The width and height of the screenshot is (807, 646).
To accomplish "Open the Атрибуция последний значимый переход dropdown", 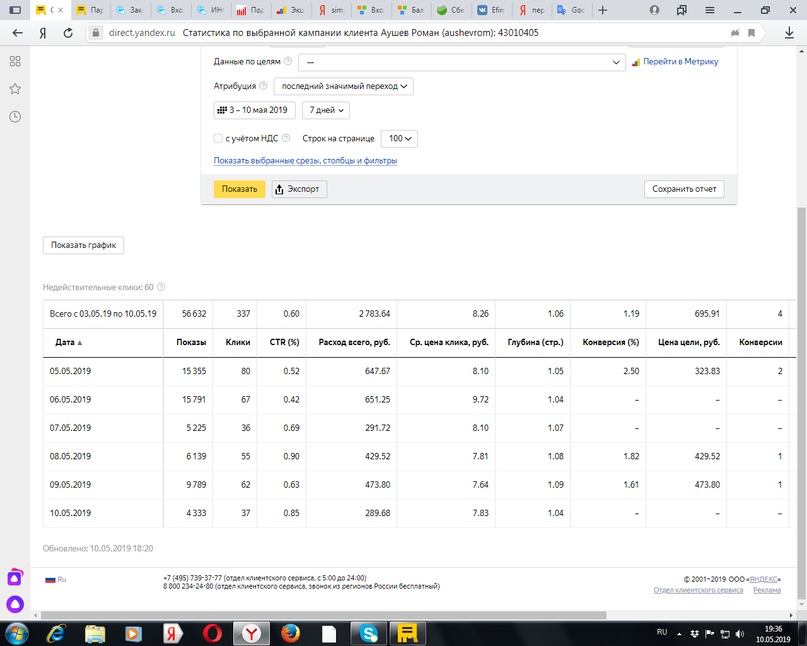I will coord(343,86).
